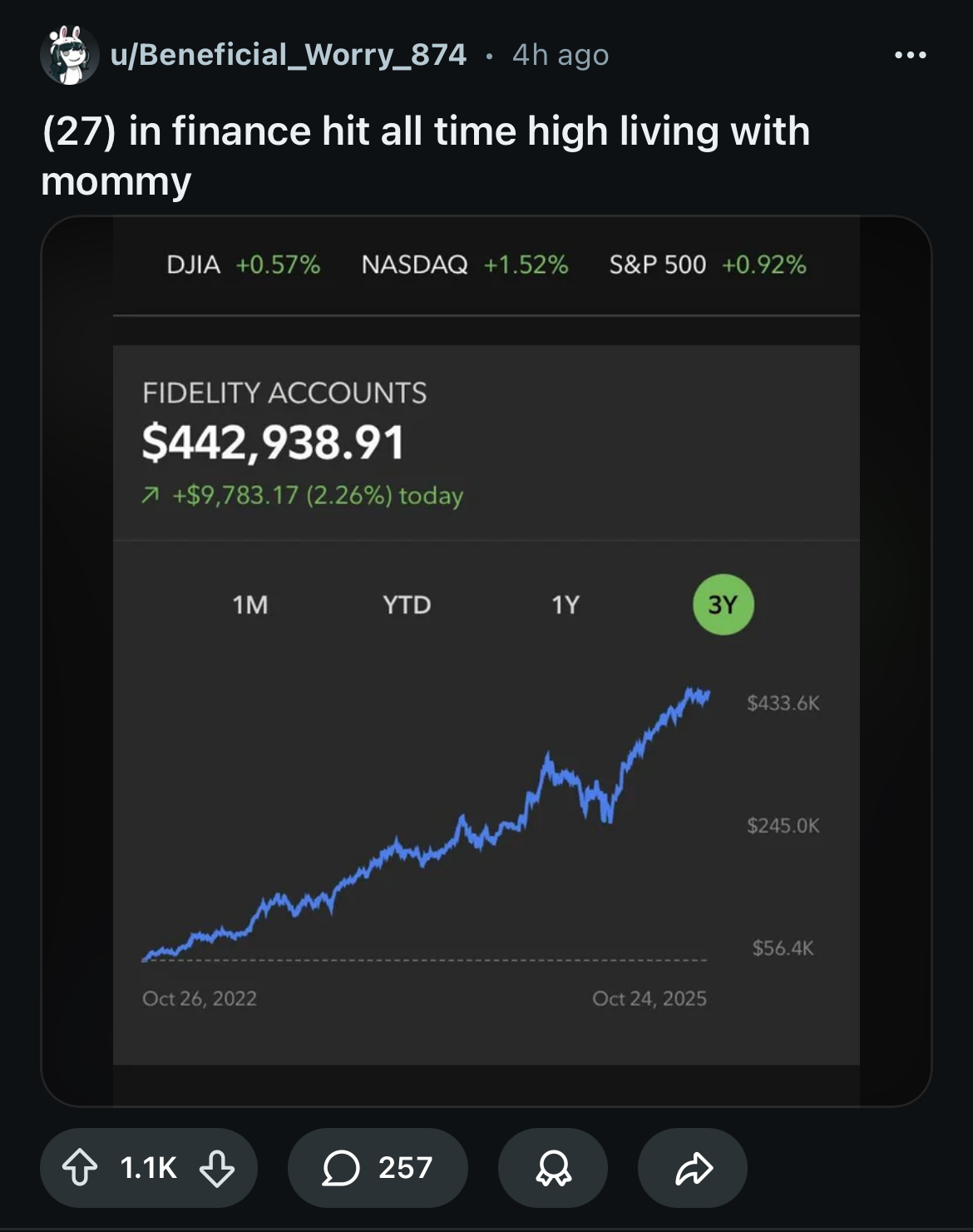
Task: Open the 257 comments
Action: click(x=378, y=1167)
